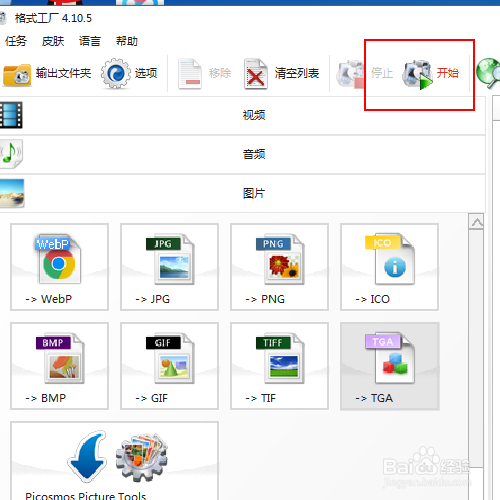Select the -> GIF conversion tile
Screen dimensions: 500x500
click(169, 366)
